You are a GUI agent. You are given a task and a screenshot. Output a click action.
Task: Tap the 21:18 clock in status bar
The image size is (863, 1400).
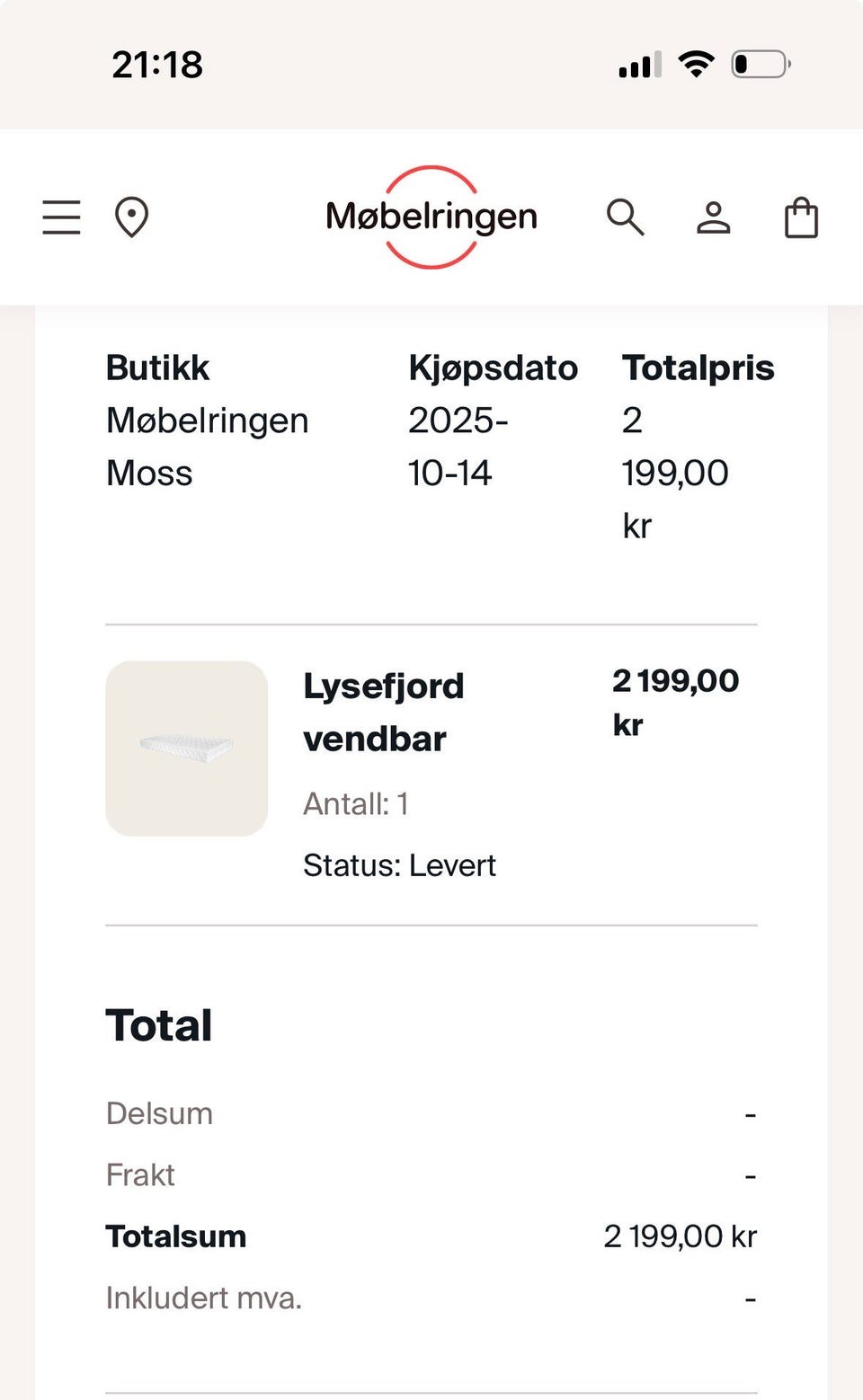point(157,65)
